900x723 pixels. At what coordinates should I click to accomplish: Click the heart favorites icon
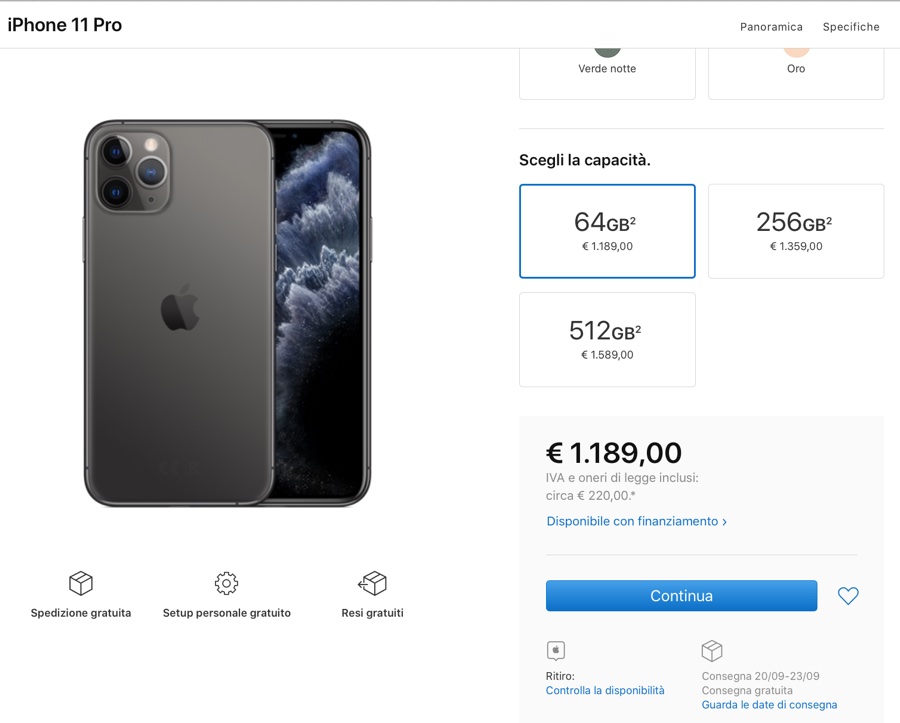click(x=848, y=596)
